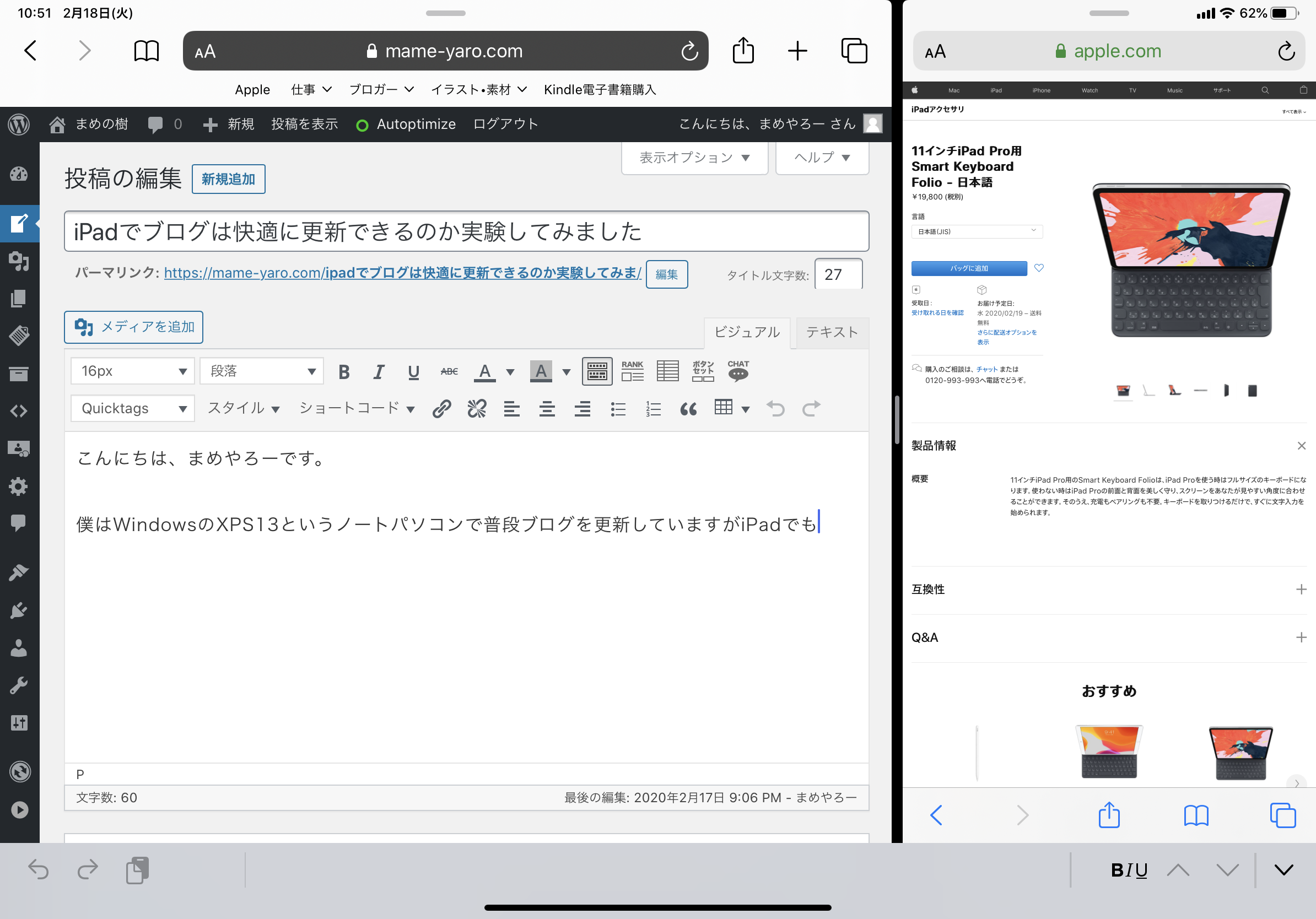
Task: Click バッグに追加 on the Apple page
Action: tap(969, 268)
